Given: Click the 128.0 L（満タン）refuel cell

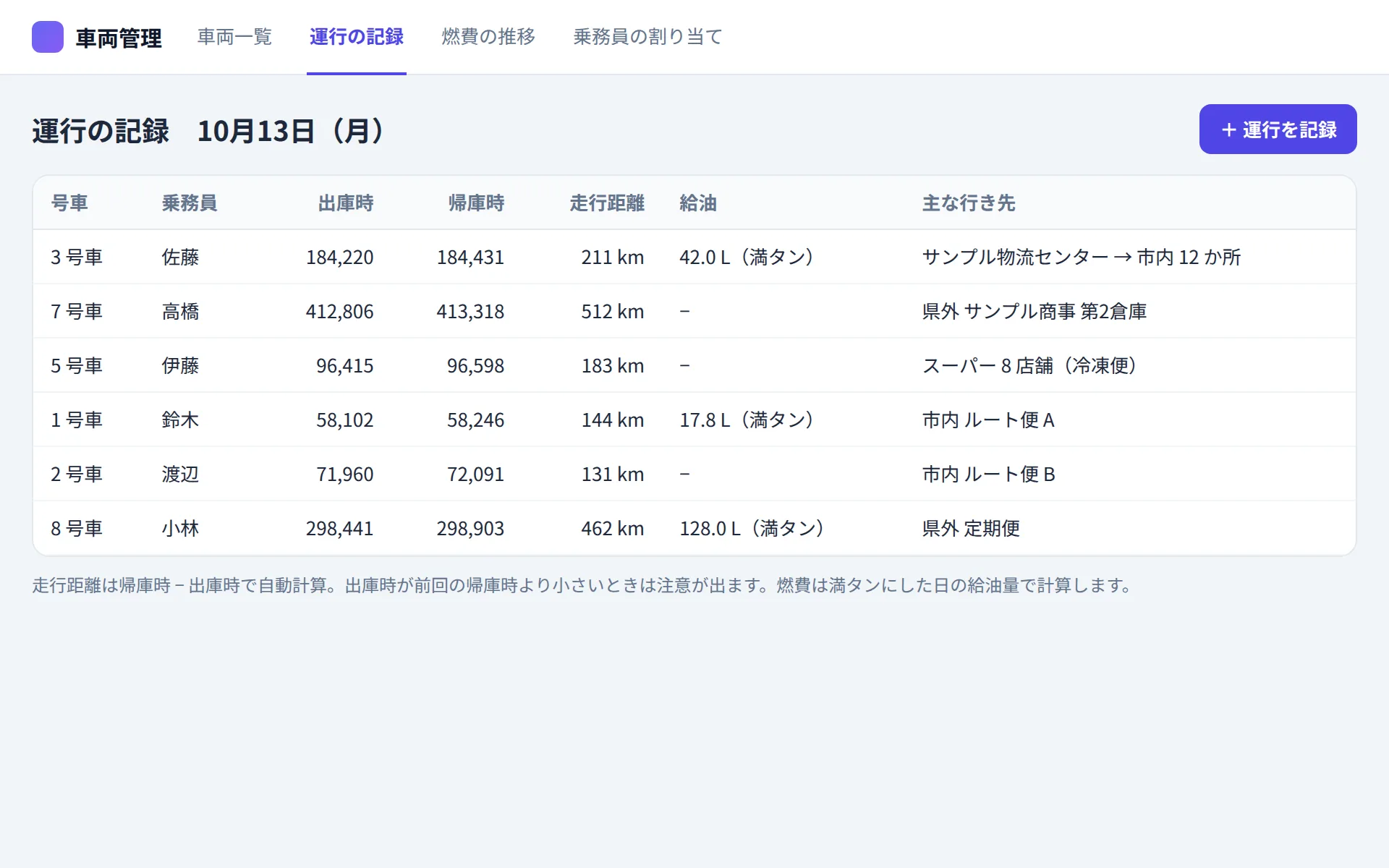Looking at the screenshot, I should point(752,529).
